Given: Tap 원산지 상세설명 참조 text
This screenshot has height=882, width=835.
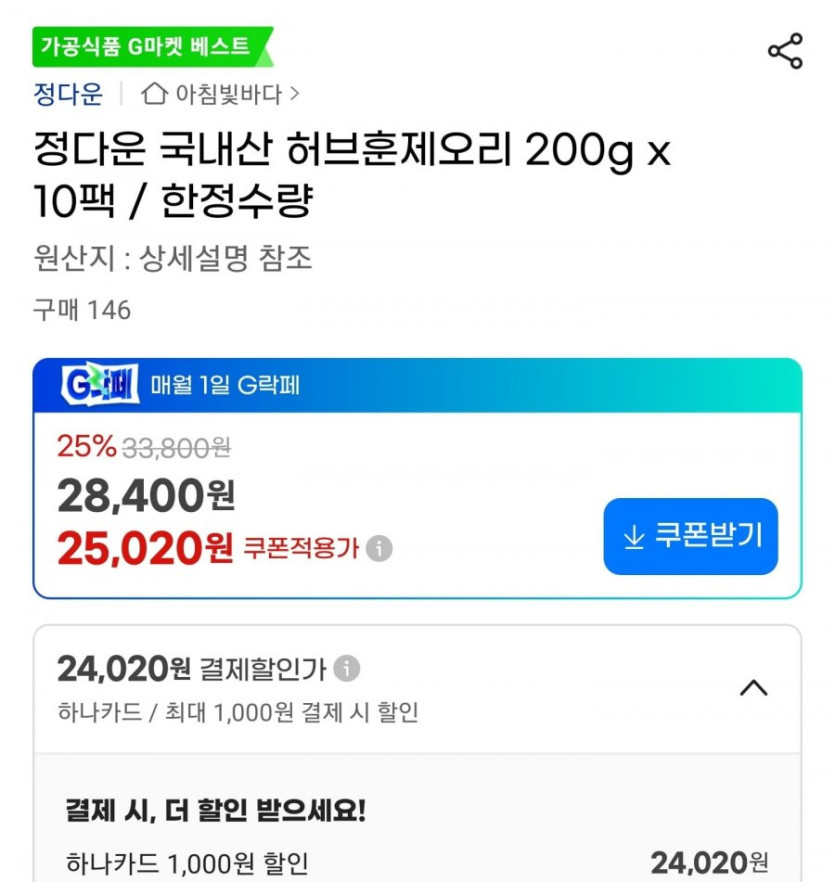Looking at the screenshot, I should (173, 259).
